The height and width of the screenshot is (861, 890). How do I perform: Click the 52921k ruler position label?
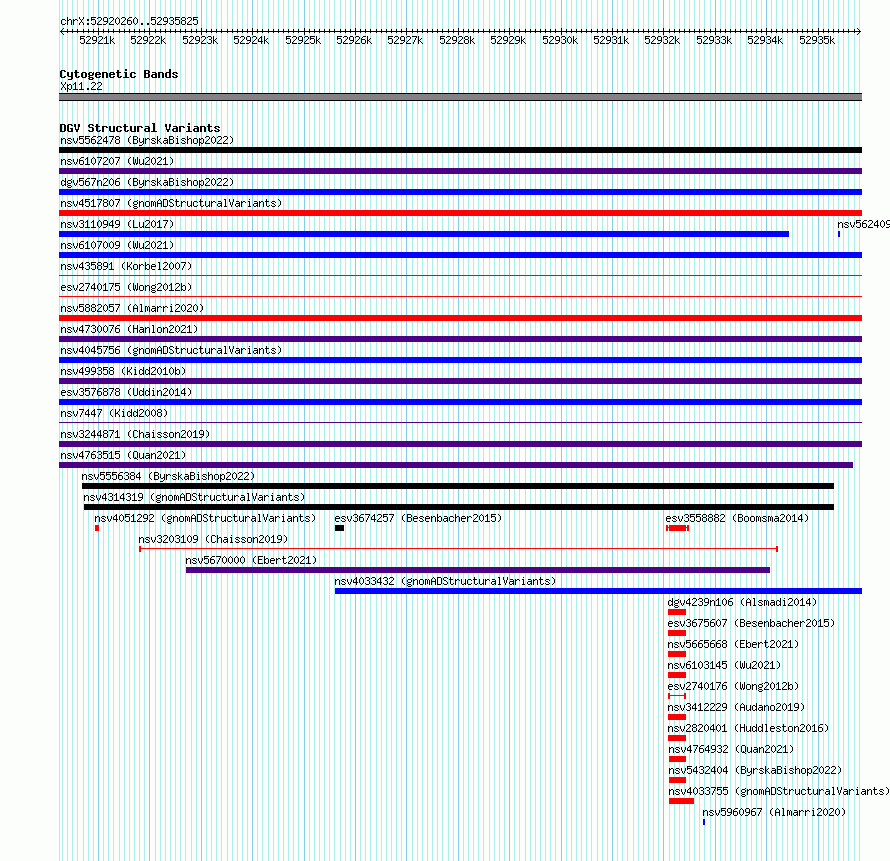tap(97, 40)
